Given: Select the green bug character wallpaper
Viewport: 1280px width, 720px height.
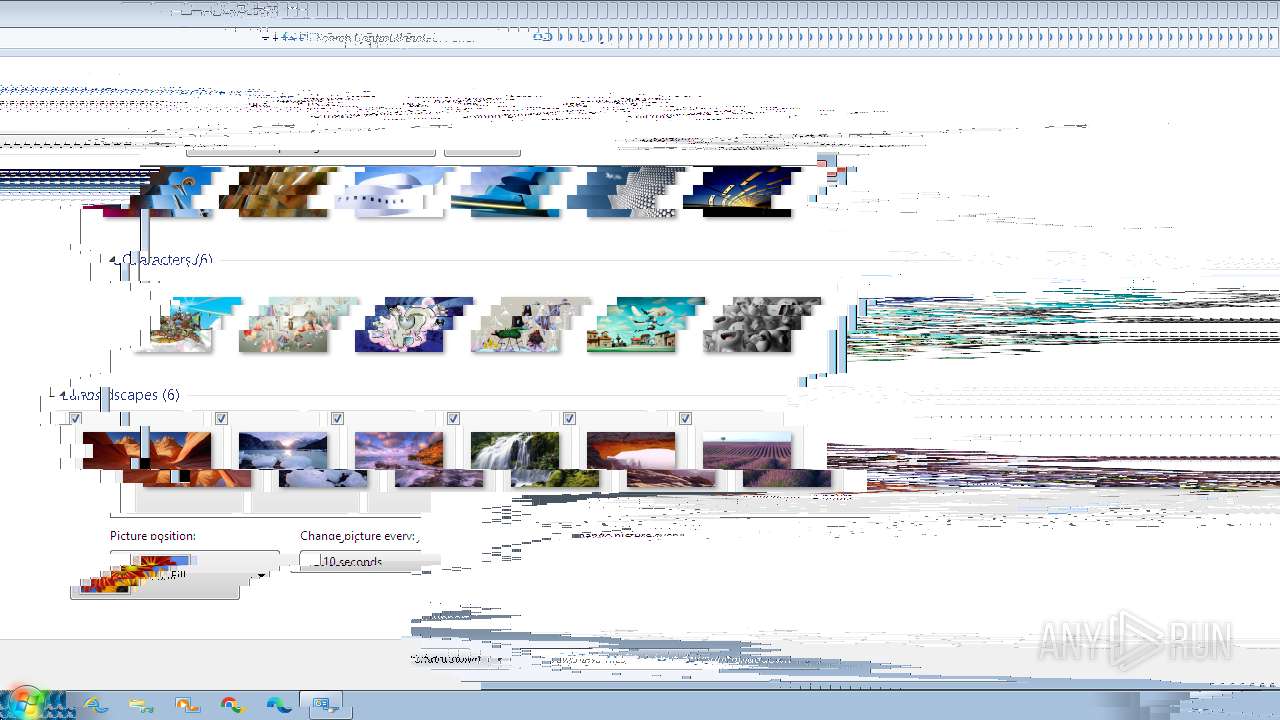Looking at the screenshot, I should tap(527, 325).
